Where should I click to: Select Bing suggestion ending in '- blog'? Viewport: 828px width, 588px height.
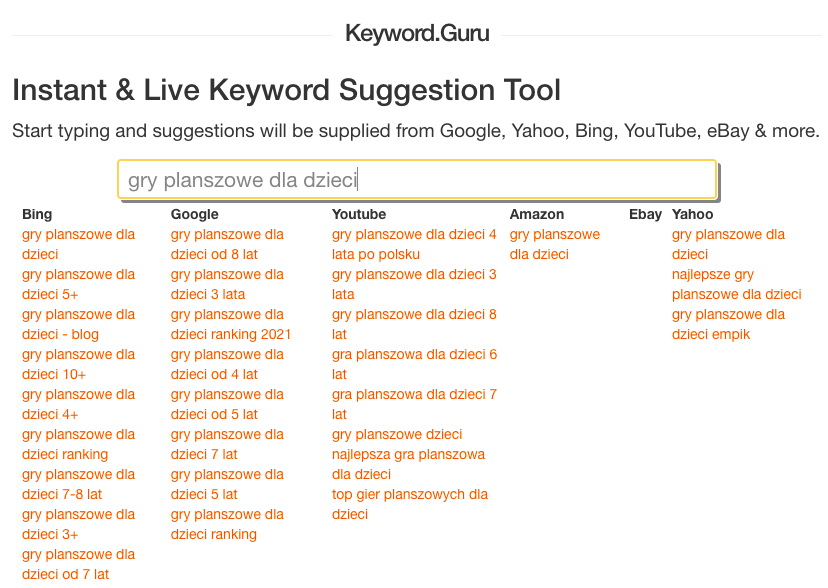click(78, 324)
